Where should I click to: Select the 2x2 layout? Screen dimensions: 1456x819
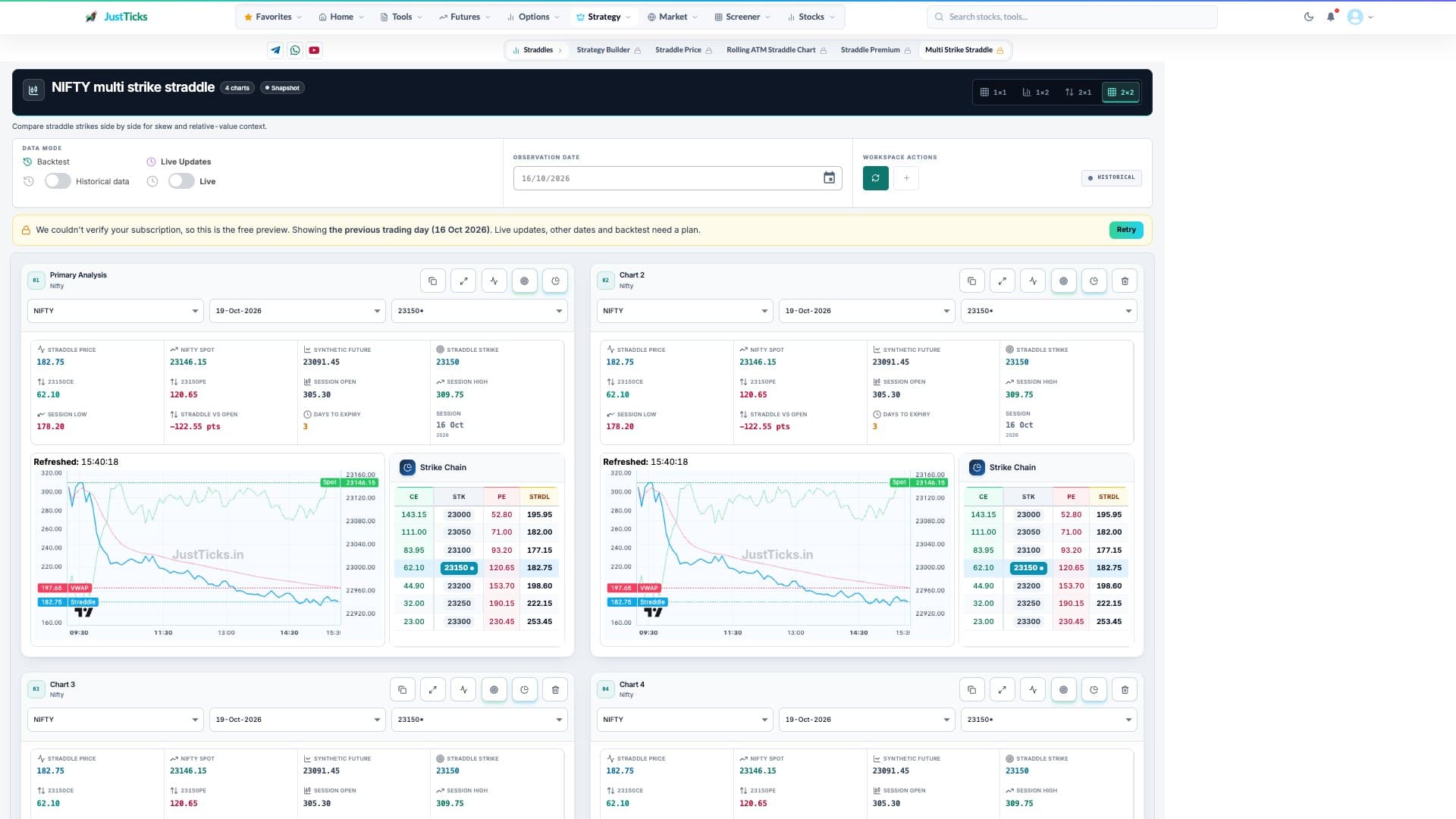coord(1121,92)
